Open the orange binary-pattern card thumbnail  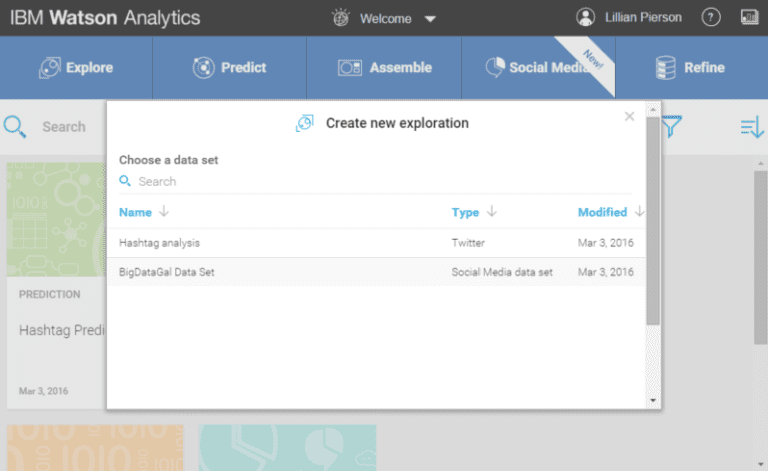96,447
